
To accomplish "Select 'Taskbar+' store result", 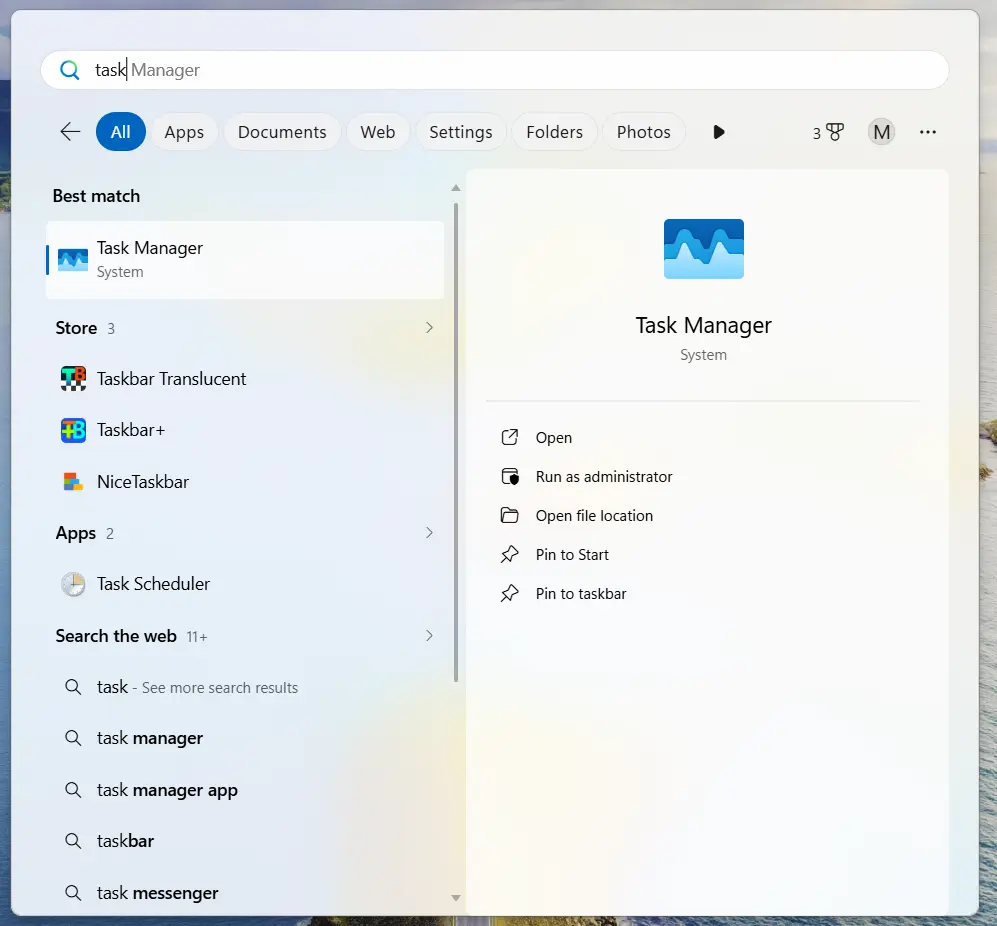I will [245, 430].
